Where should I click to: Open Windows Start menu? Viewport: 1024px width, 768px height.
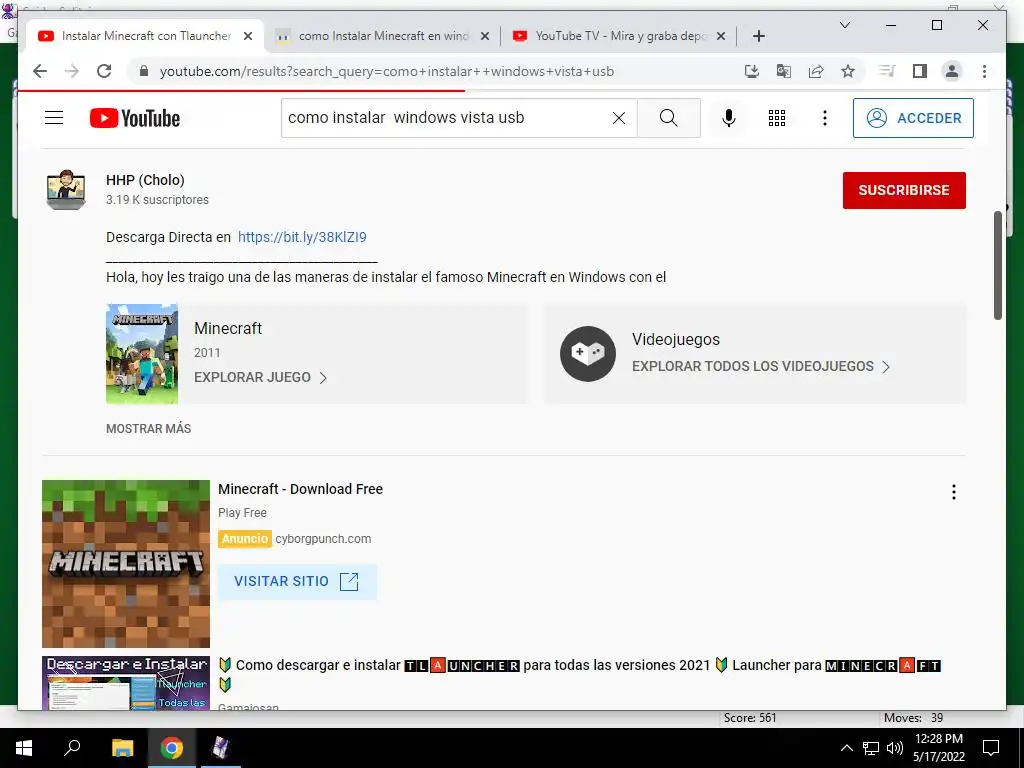tap(24, 748)
